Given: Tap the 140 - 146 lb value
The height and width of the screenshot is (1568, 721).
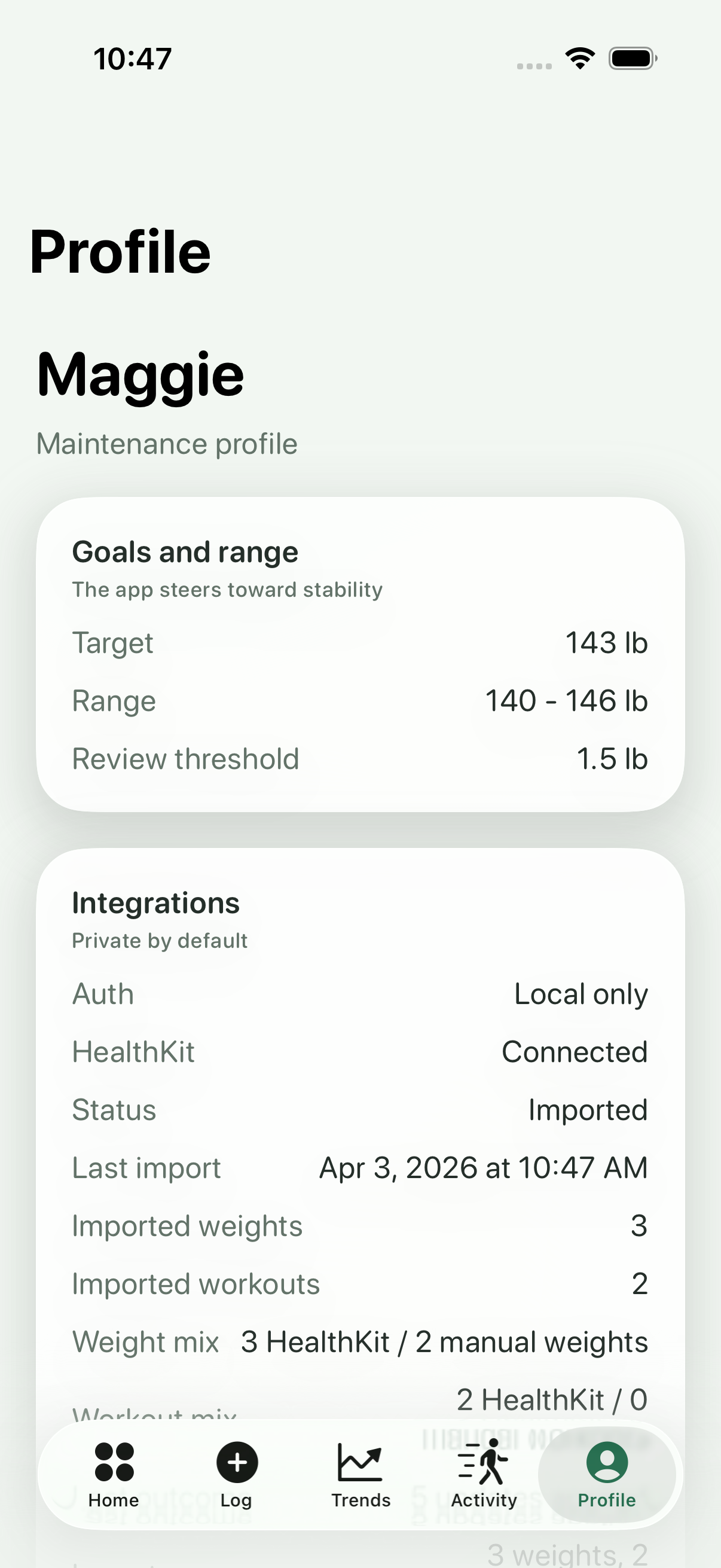Looking at the screenshot, I should coord(566,701).
